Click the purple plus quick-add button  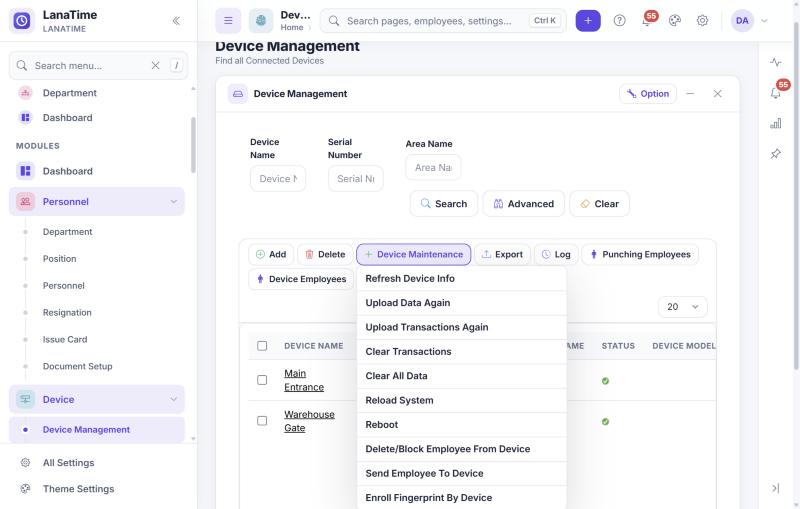(x=588, y=20)
